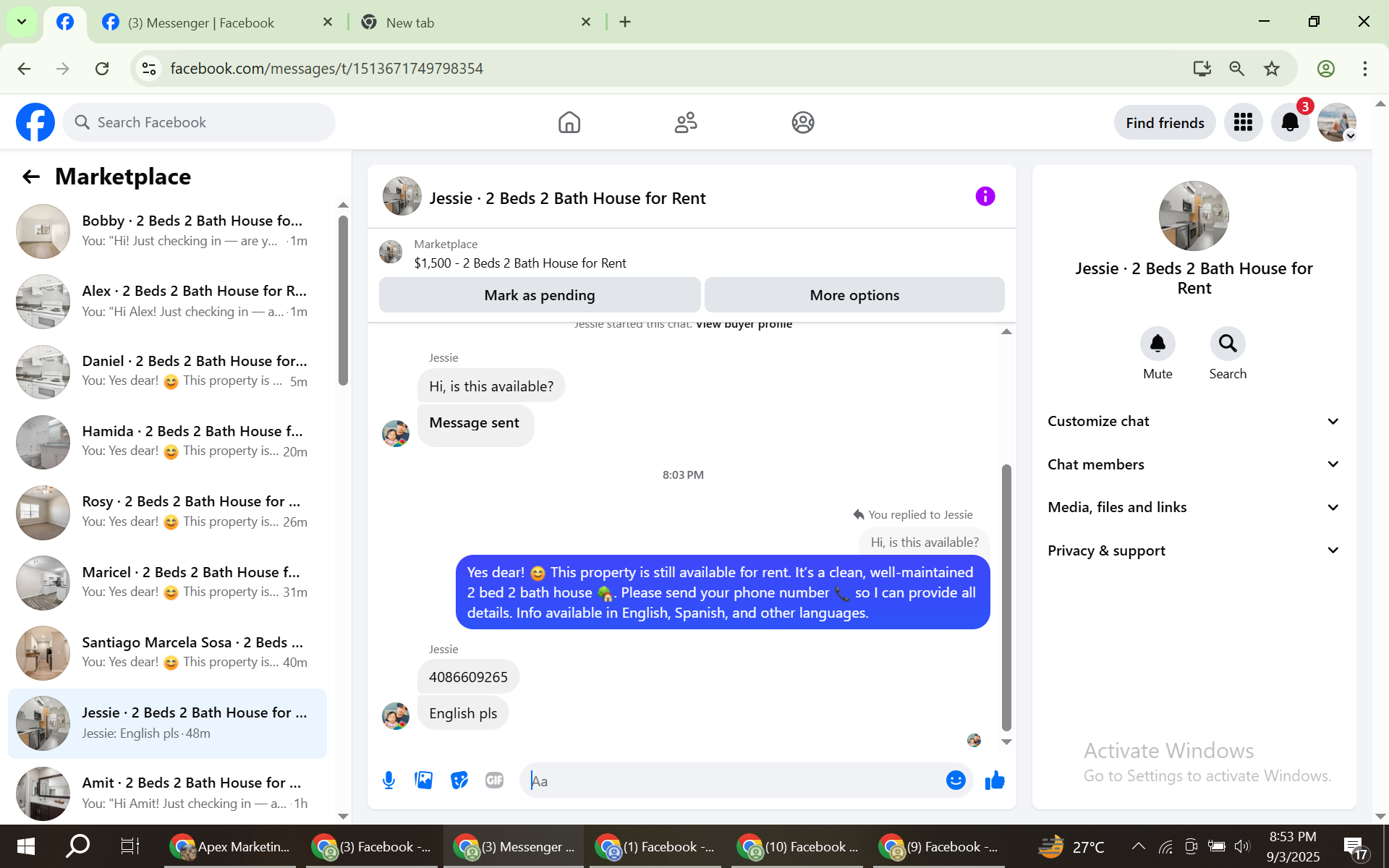Click the message thread scrollbar

click(x=1006, y=597)
